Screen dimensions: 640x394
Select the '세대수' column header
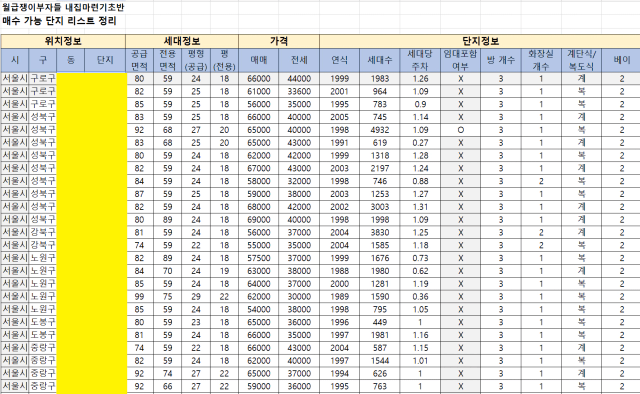380,60
